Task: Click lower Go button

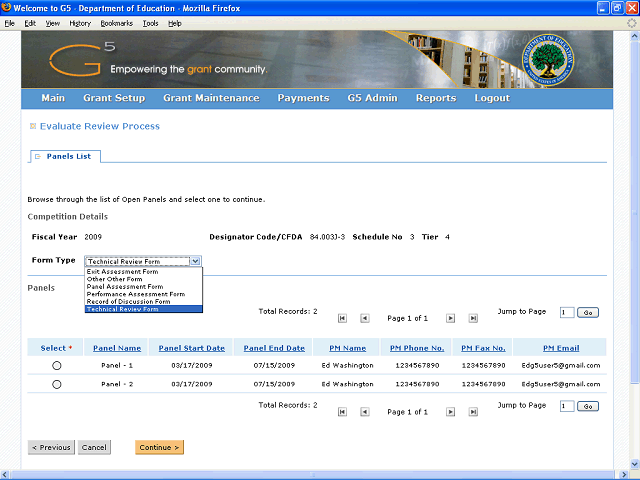Action: click(x=588, y=407)
